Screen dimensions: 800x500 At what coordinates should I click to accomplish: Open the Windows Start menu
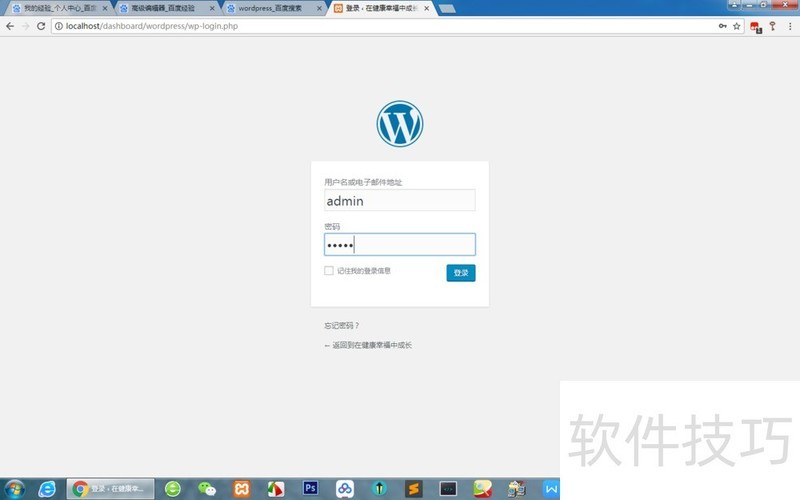[14, 489]
